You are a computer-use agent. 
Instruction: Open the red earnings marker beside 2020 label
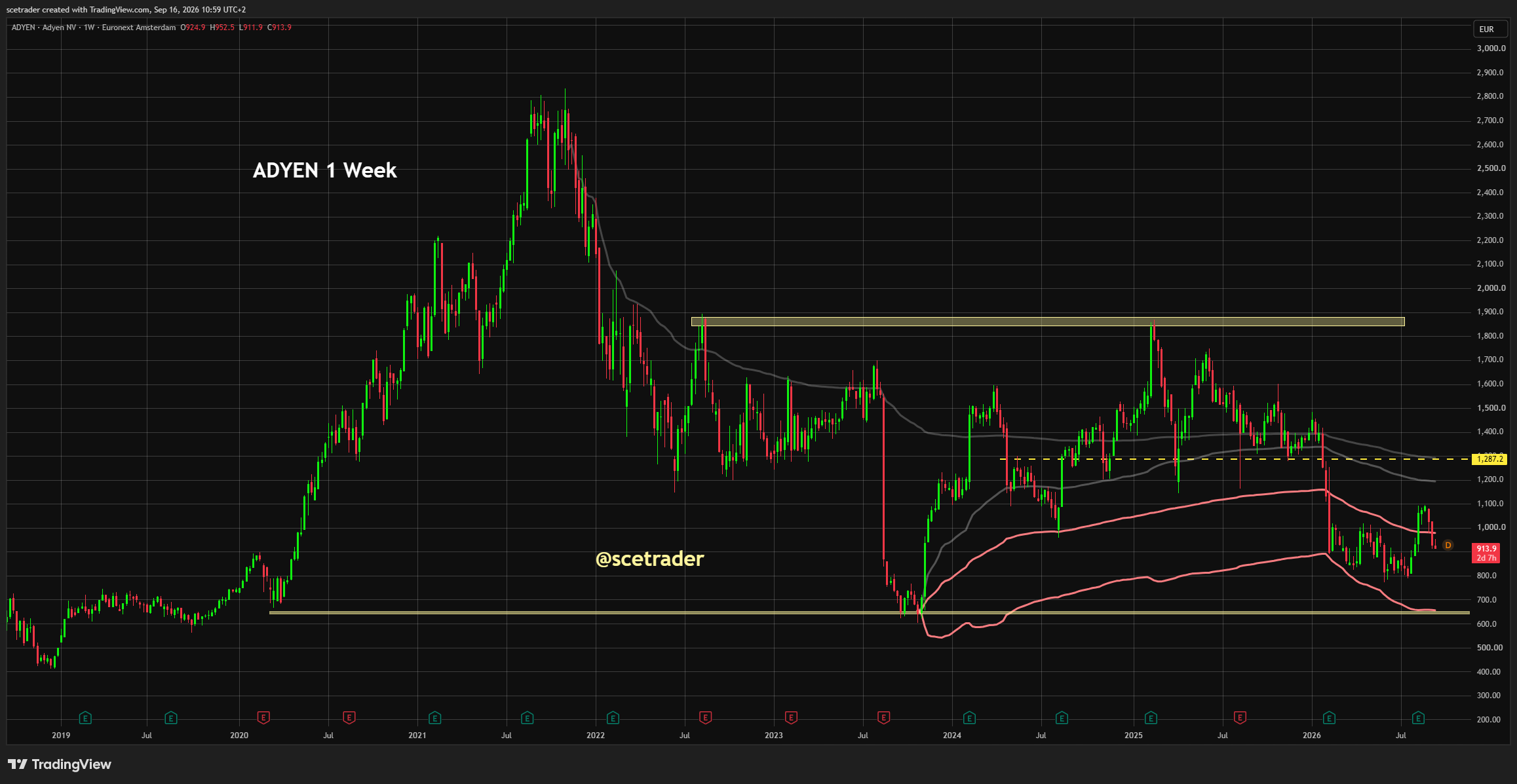(x=263, y=718)
